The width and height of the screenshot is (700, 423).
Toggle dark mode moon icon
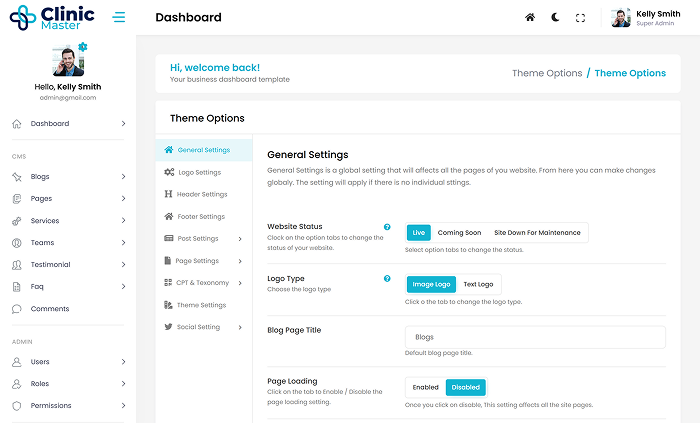pos(555,18)
